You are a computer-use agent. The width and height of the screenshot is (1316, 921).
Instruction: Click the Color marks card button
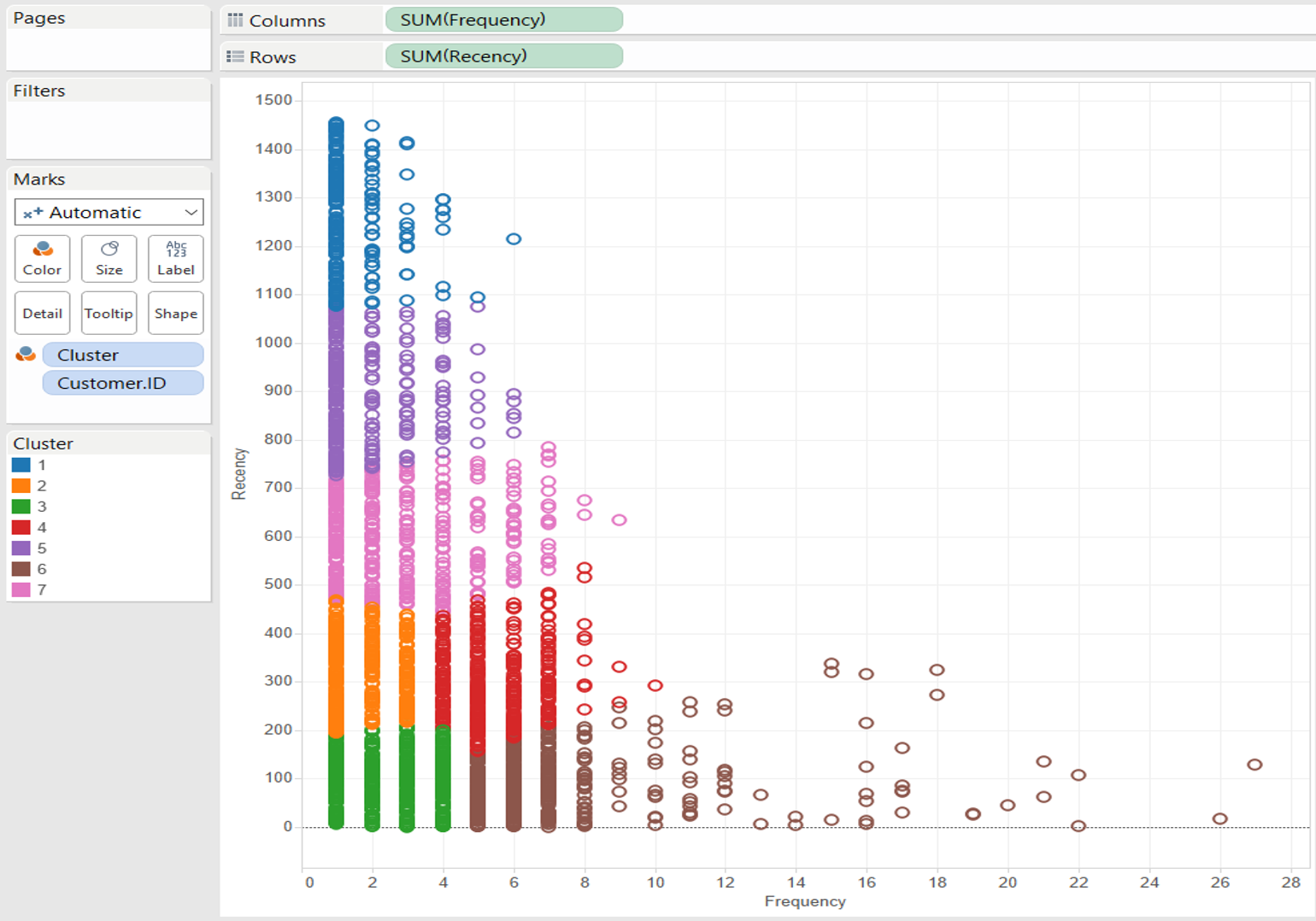[x=42, y=258]
